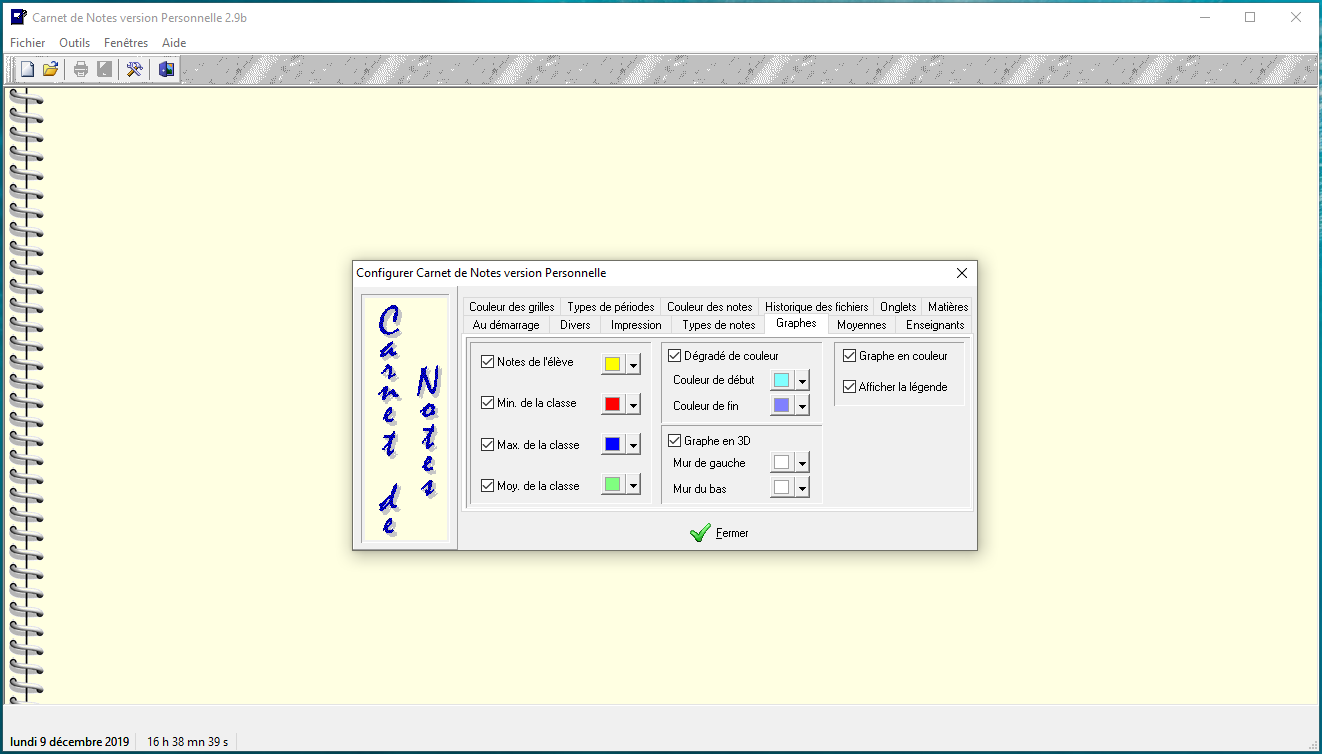1322x754 pixels.
Task: Expand Min. de la classe color dropdown
Action: tap(633, 405)
